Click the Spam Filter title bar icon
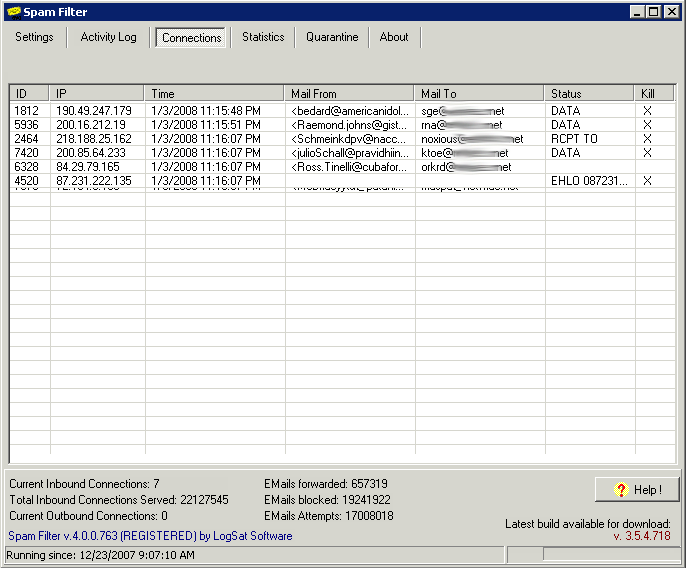The height and width of the screenshot is (568, 686). (x=12, y=12)
